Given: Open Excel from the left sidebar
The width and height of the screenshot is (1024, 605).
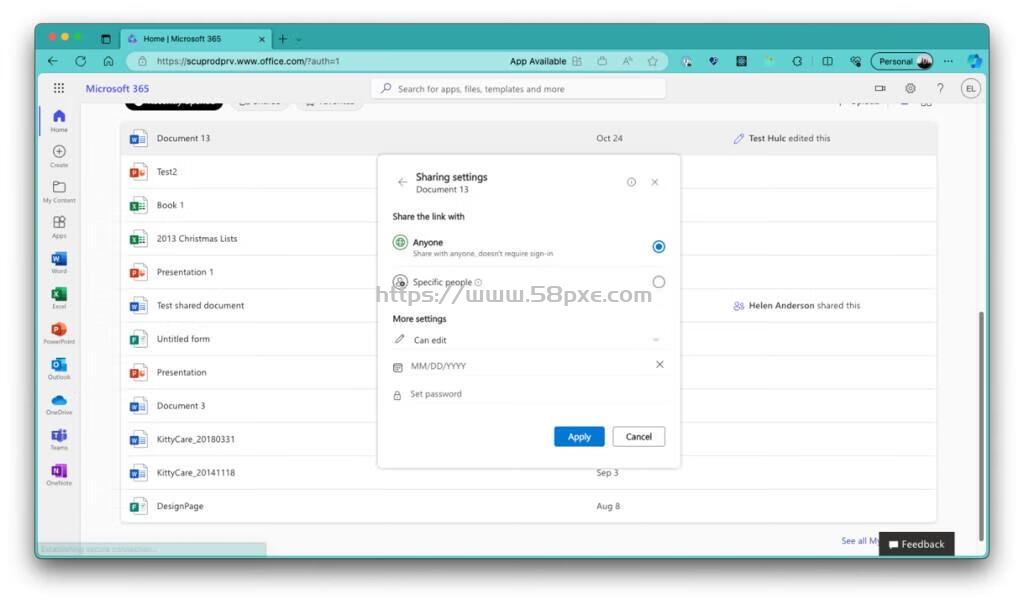Looking at the screenshot, I should click(59, 298).
